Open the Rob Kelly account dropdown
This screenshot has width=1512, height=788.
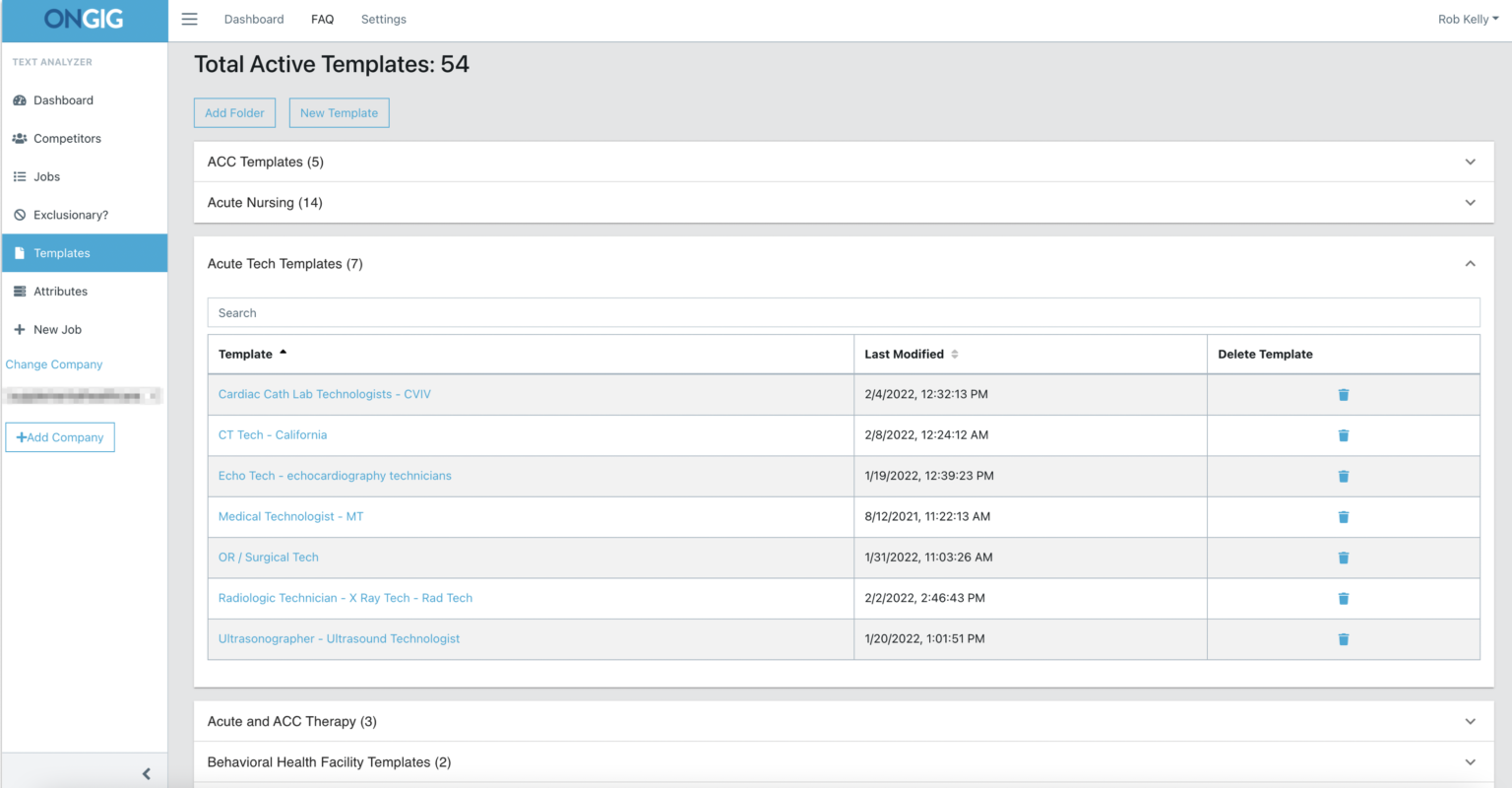[1467, 19]
